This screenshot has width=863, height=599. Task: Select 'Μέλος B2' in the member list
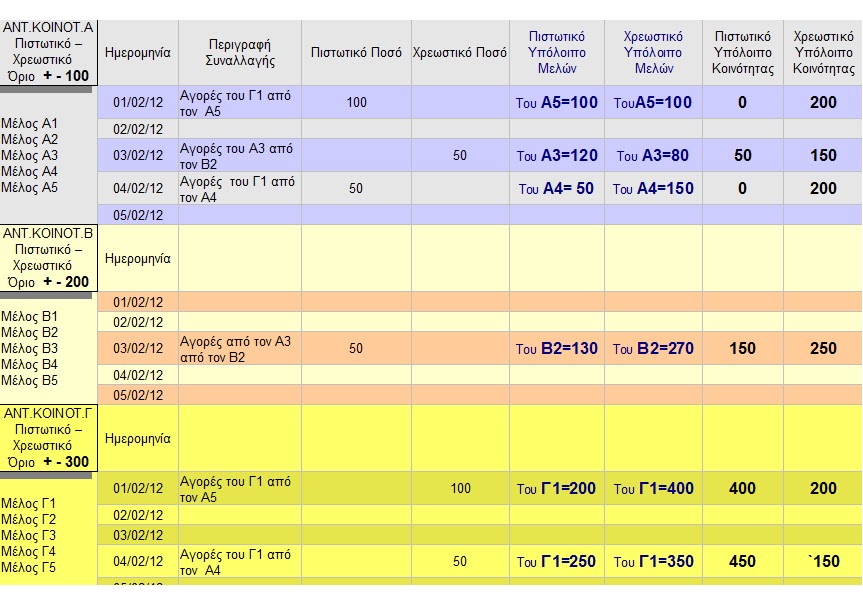(x=29, y=333)
